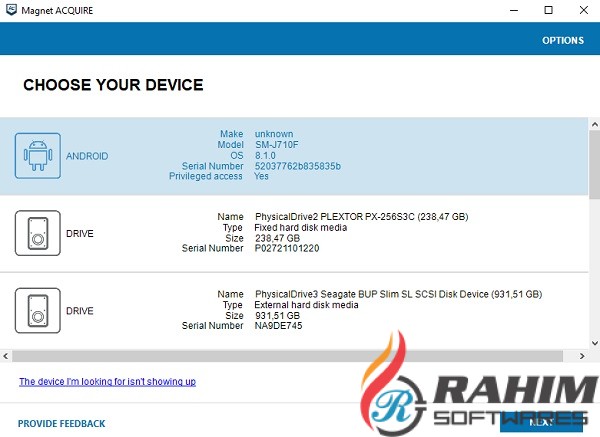Screen dimensions: 600x437
Task: Click 'External hard disk media' type
Action: (x=307, y=305)
